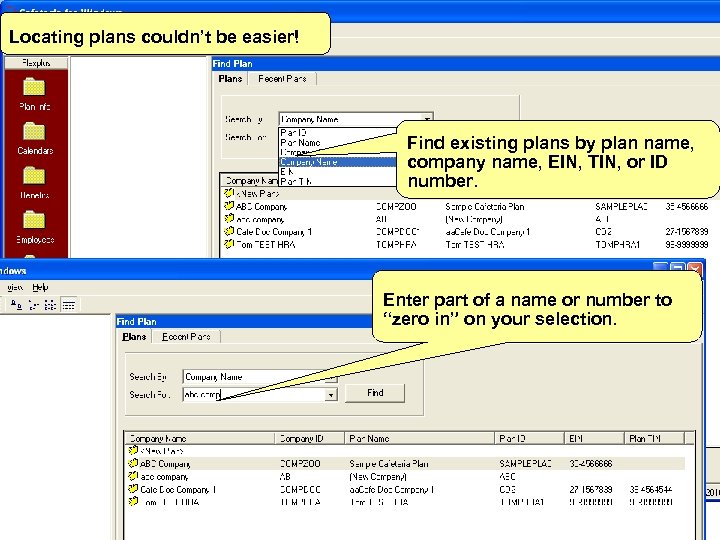Switch to List view in the front window toolbar
The width and height of the screenshot is (720, 540).
(x=51, y=304)
